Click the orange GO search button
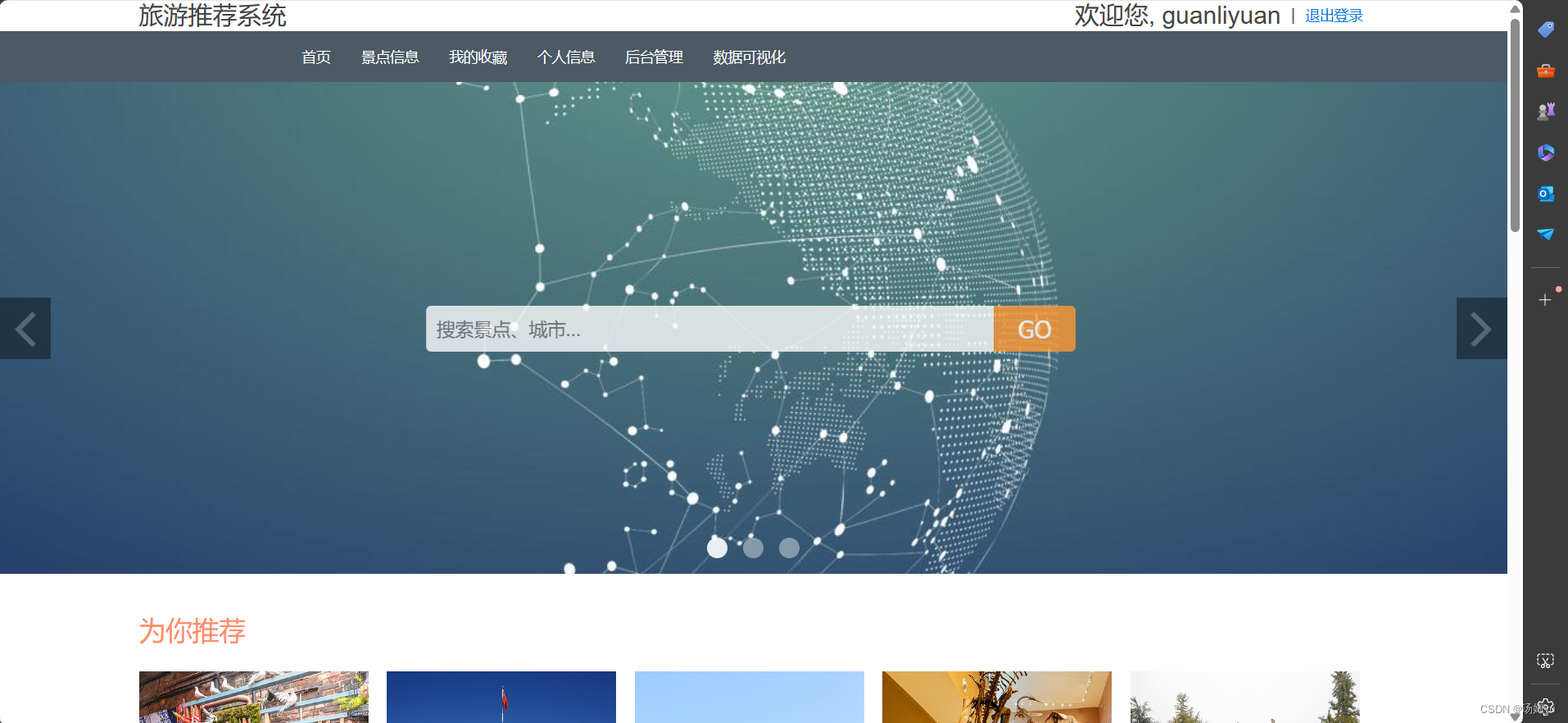Image resolution: width=1568 pixels, height=723 pixels. pyautogui.click(x=1035, y=329)
